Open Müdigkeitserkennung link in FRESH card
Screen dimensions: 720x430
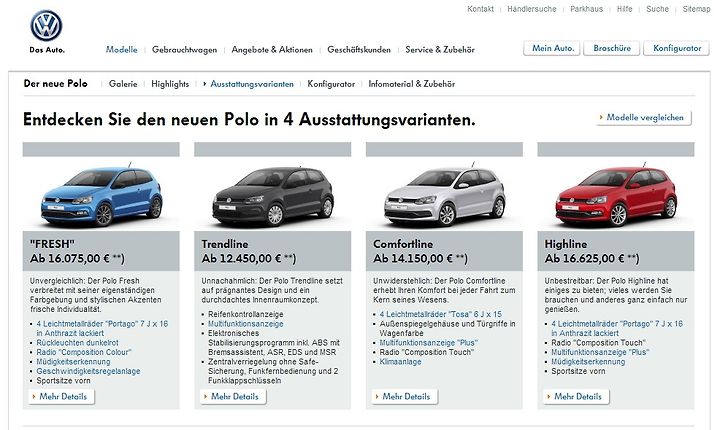(x=73, y=362)
